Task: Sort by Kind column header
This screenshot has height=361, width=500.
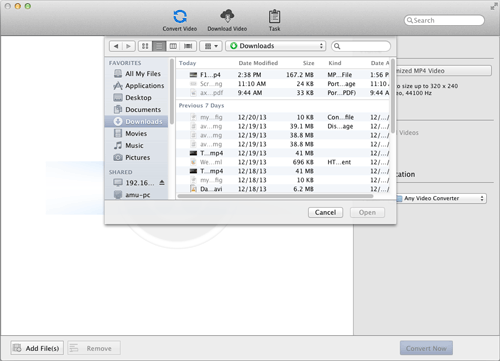Action: (335, 63)
